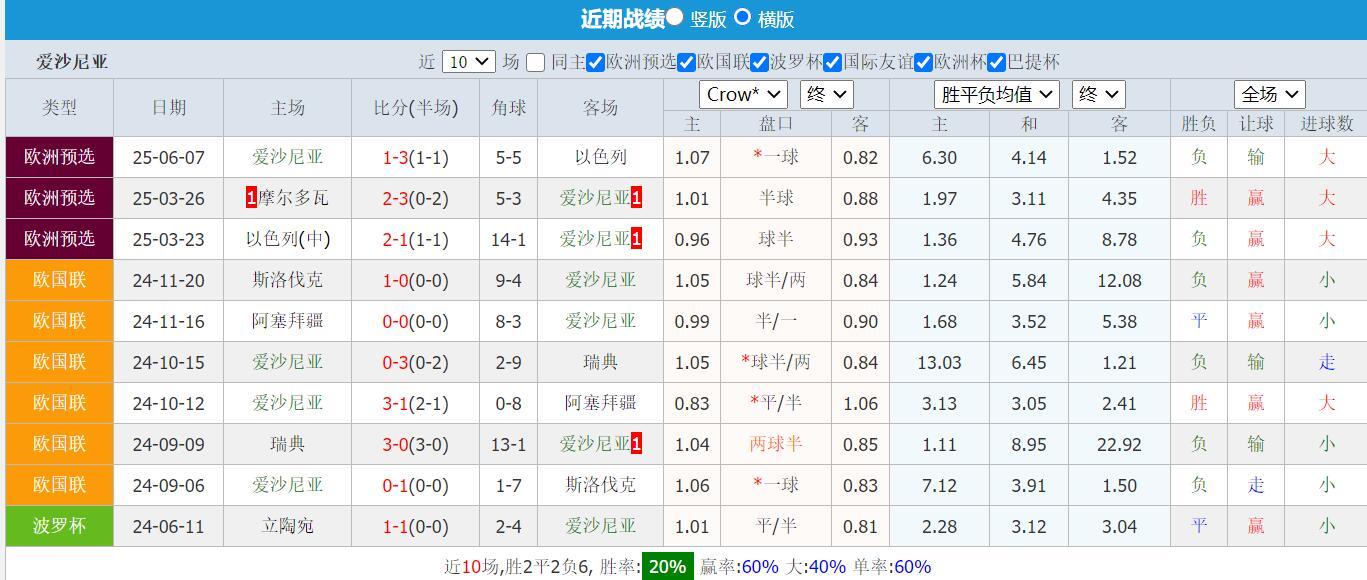The image size is (1367, 580).
Task: Open the 全场 full-match dropdown
Action: (x=1268, y=94)
